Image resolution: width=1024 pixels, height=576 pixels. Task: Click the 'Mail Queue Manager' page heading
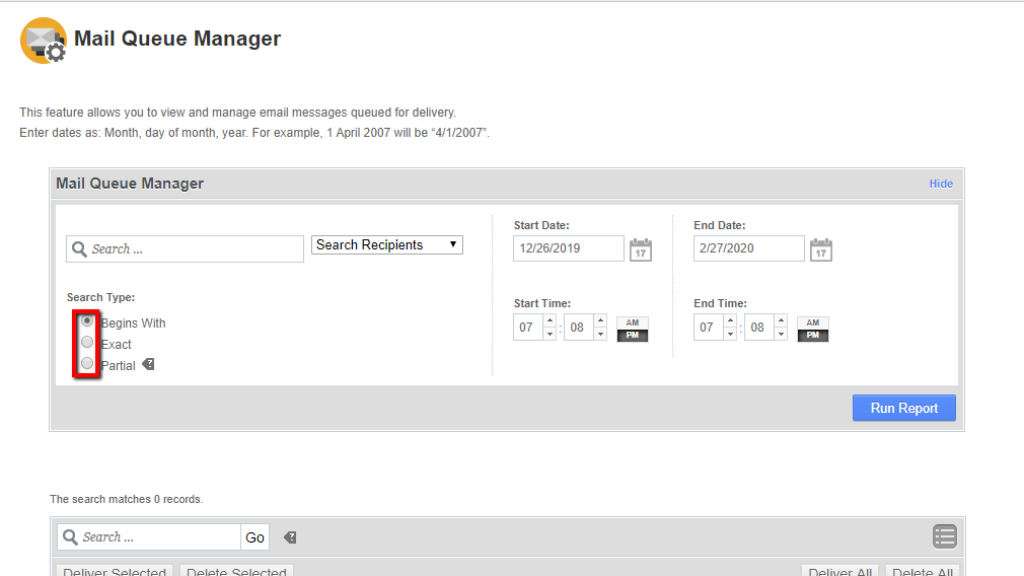point(177,39)
